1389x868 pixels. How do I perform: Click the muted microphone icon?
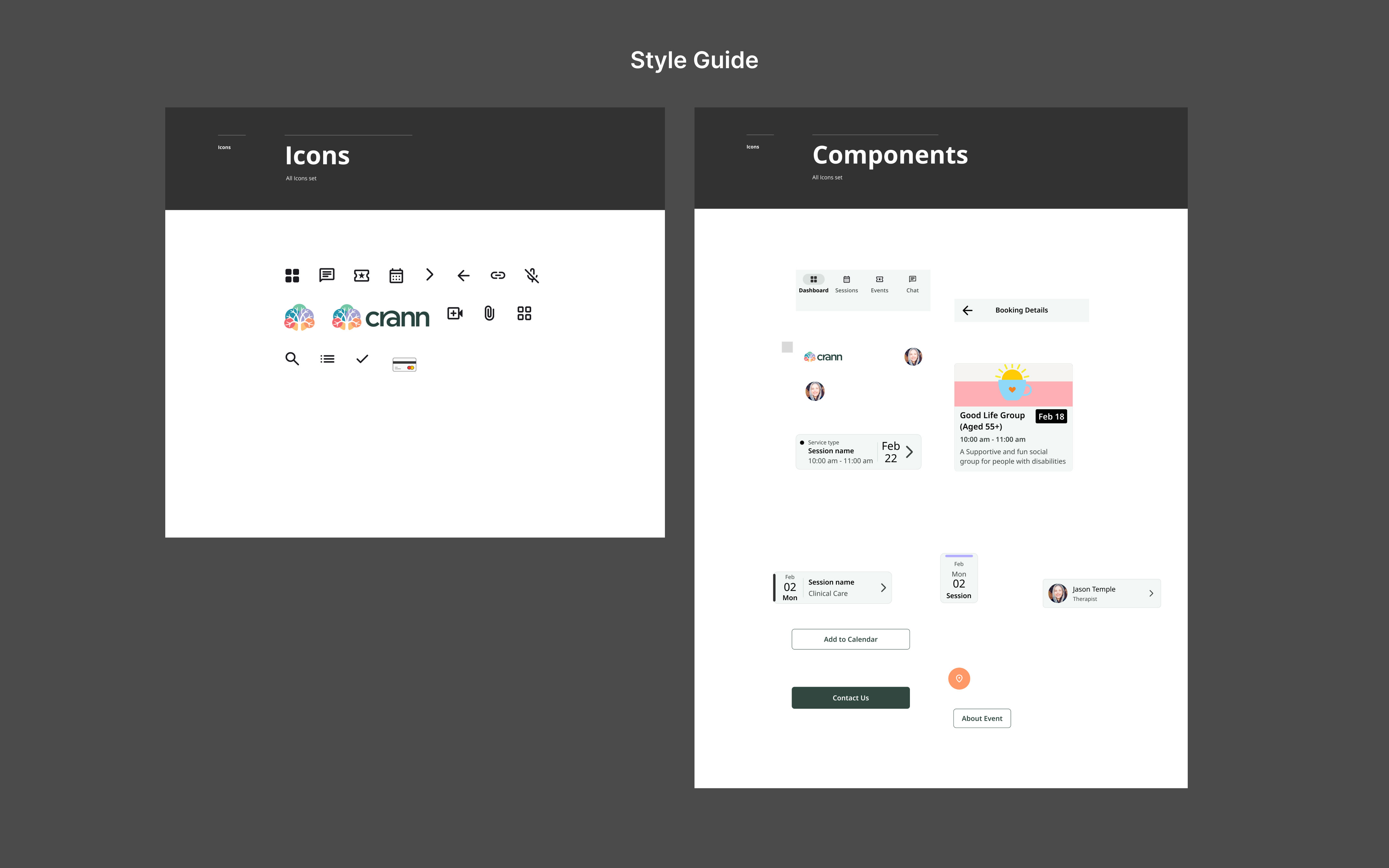coord(532,276)
